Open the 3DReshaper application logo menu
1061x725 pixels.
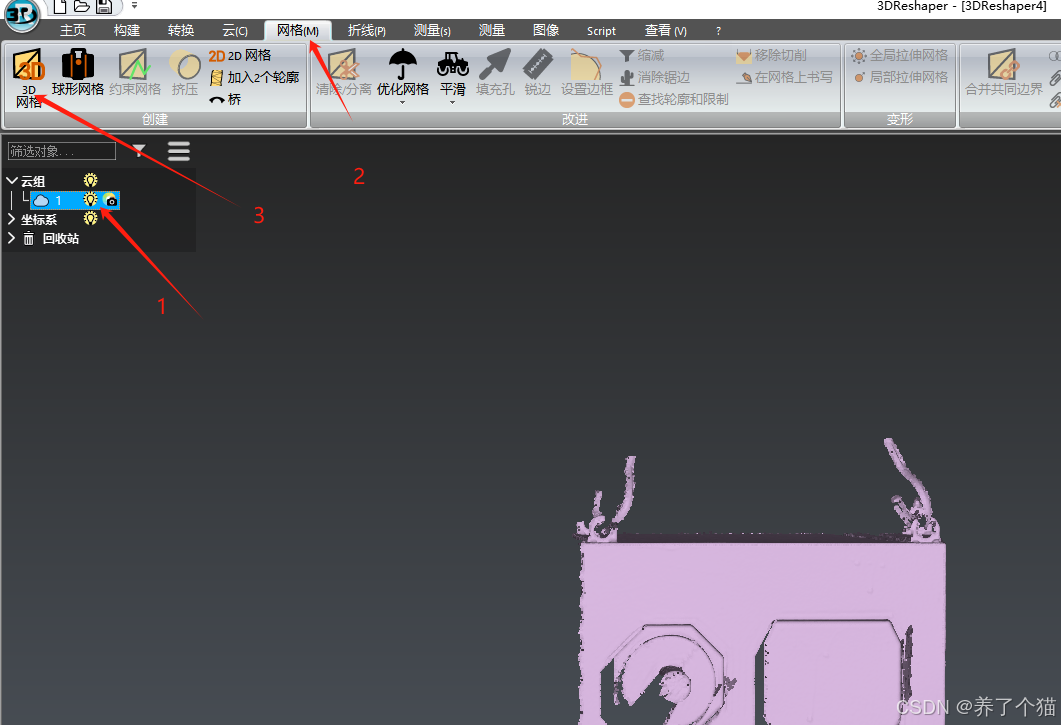(x=22, y=15)
